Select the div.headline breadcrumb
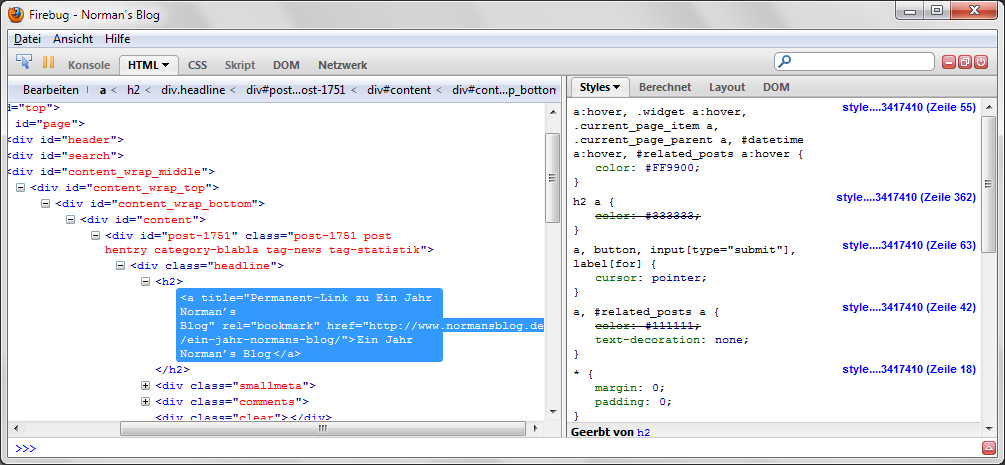 (x=193, y=90)
